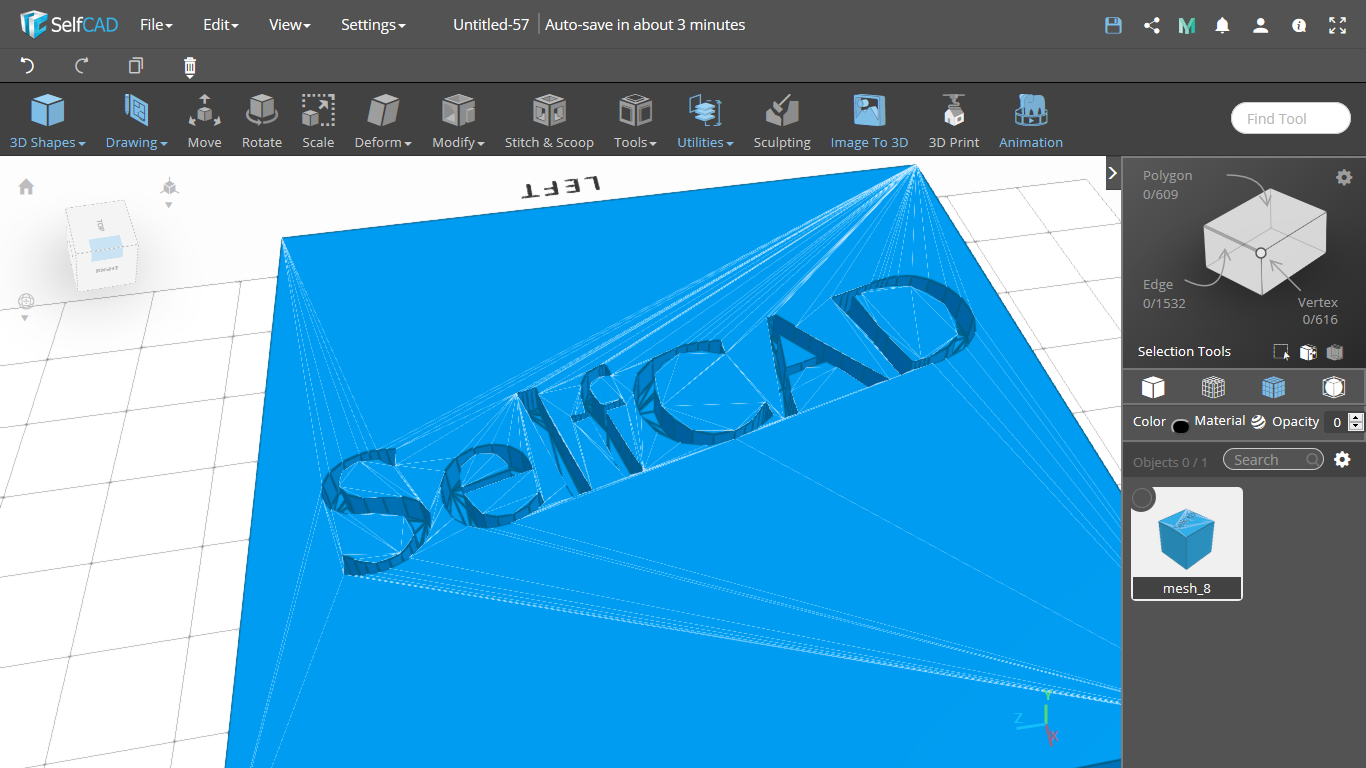The width and height of the screenshot is (1366, 768).
Task: Click the Find Tool search field
Action: coord(1290,118)
